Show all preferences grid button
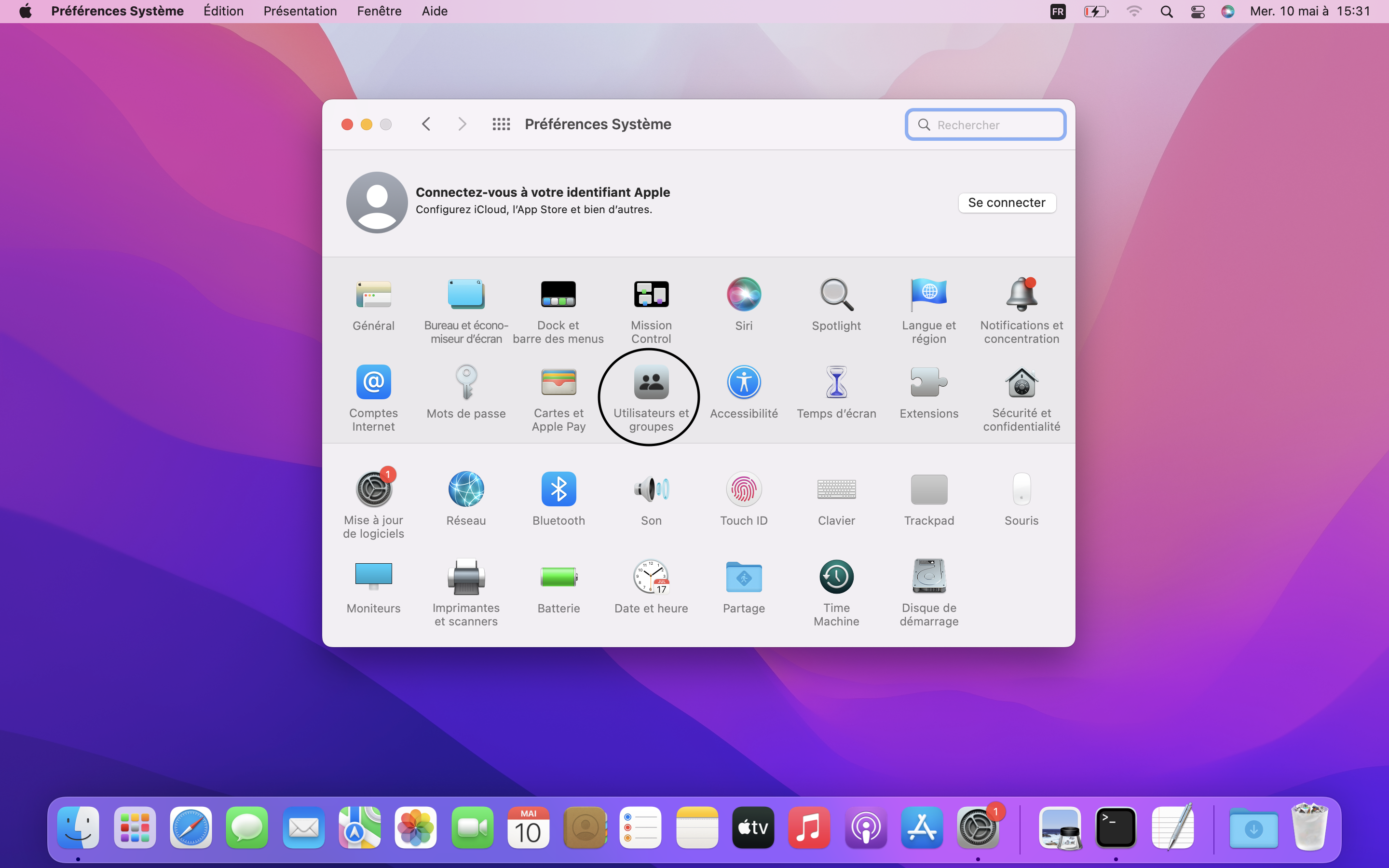Screen dimensions: 1389x868 click(501, 124)
